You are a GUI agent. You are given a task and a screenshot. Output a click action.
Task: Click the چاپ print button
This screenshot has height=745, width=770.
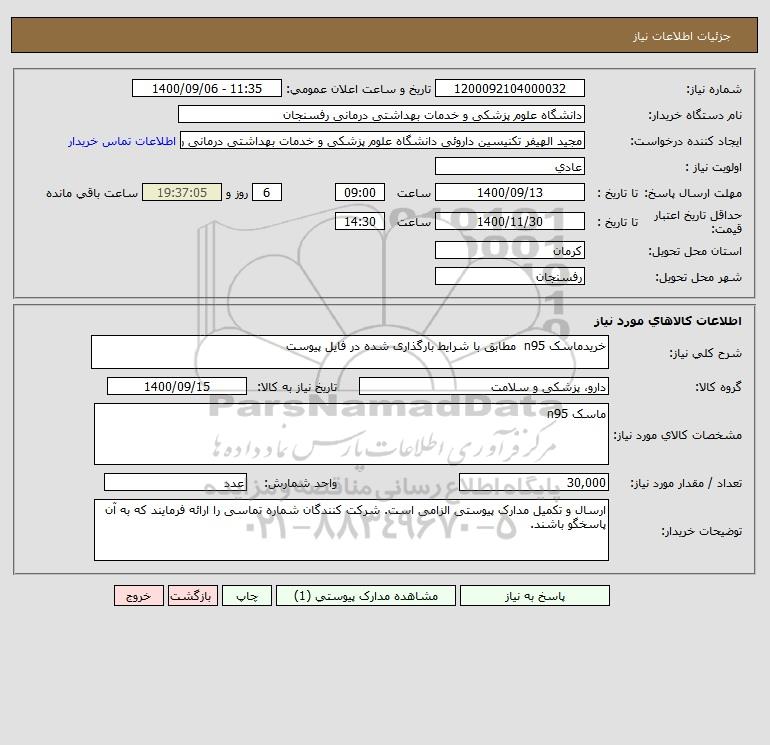(x=247, y=596)
